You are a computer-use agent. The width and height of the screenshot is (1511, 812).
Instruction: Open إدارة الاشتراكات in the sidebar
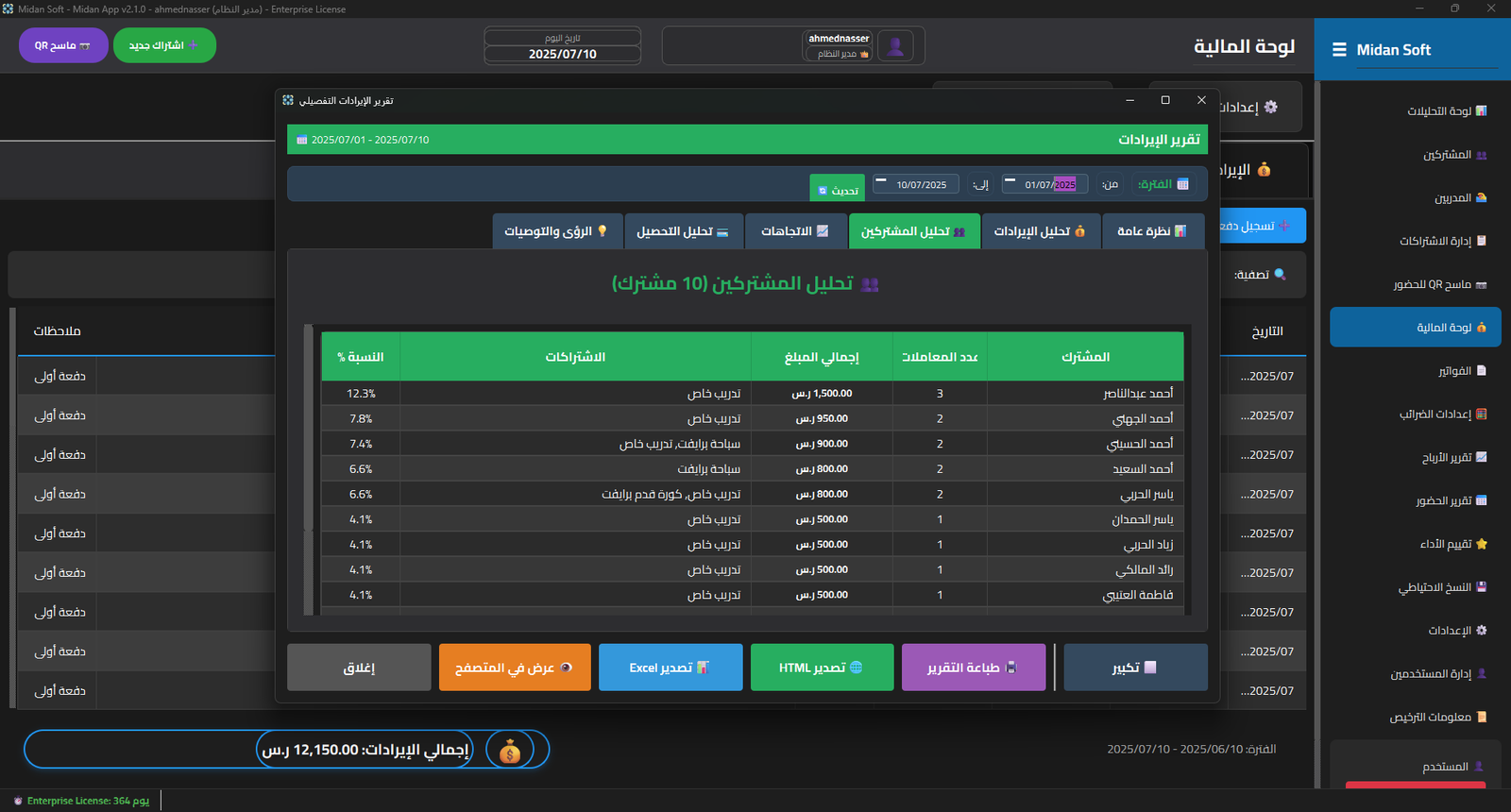(1416, 242)
